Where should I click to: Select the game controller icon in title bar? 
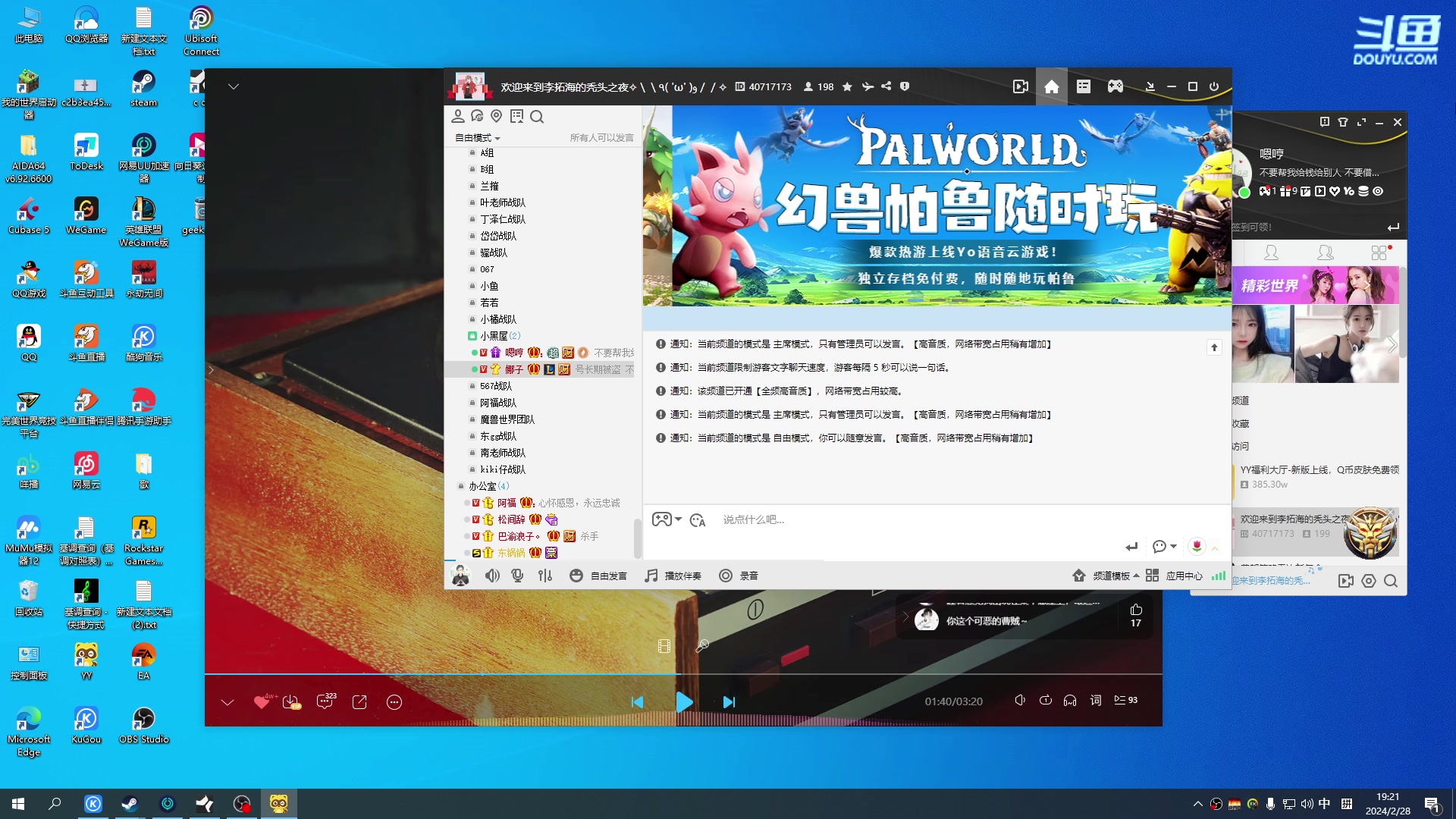tap(1115, 86)
